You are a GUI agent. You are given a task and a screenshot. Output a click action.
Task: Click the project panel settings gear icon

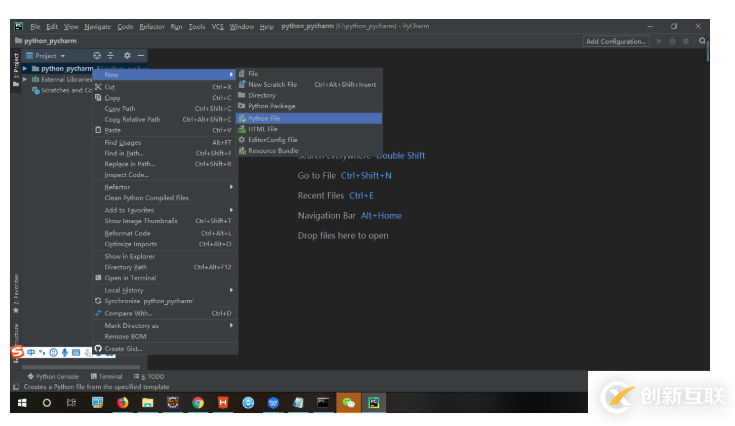pyautogui.click(x=126, y=55)
